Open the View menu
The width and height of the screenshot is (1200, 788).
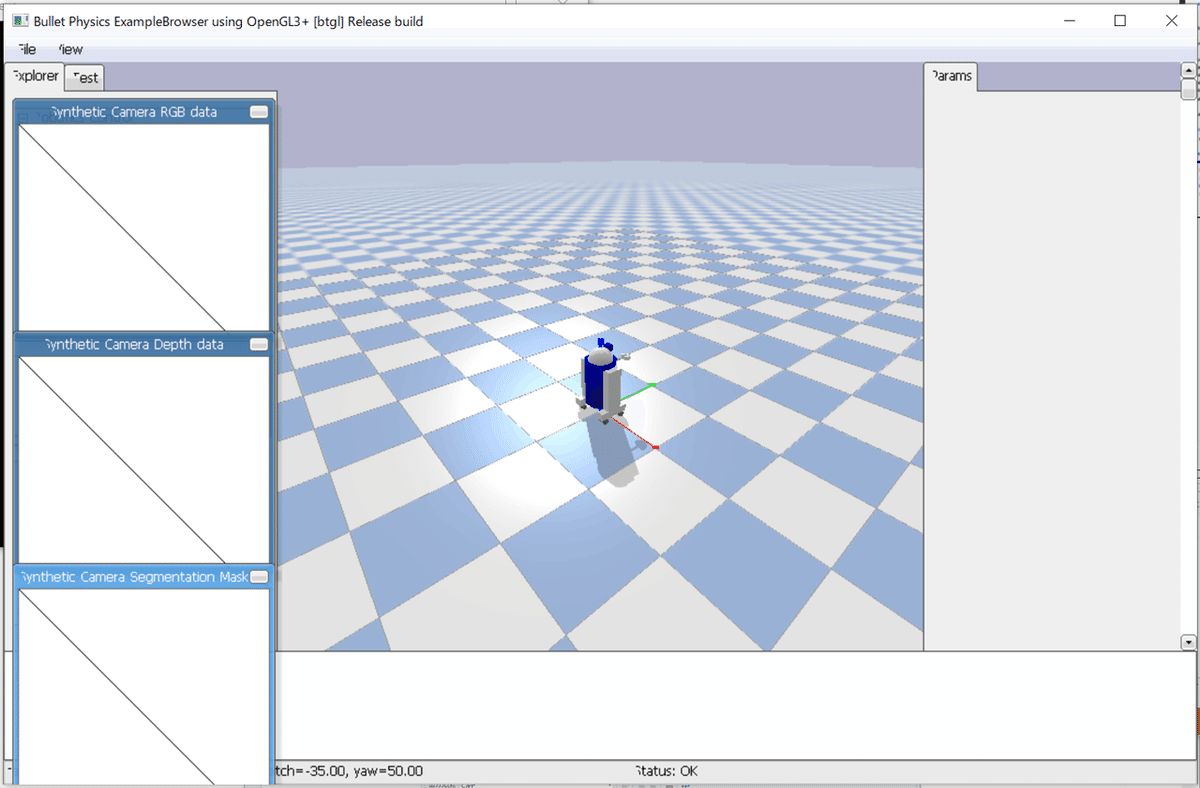(x=68, y=48)
